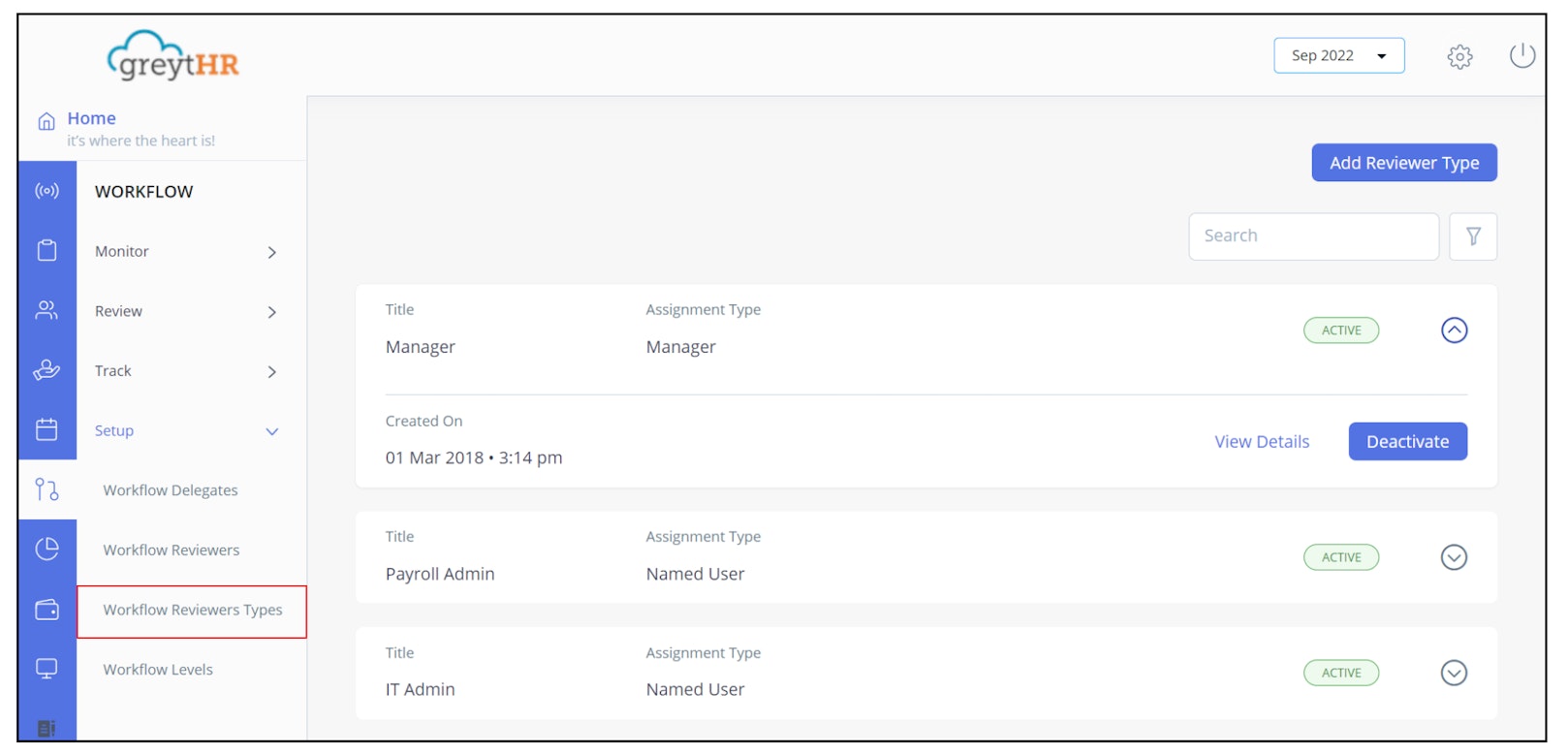
Task: Open the Announcements broadcast icon in sidebar
Action: [47, 191]
